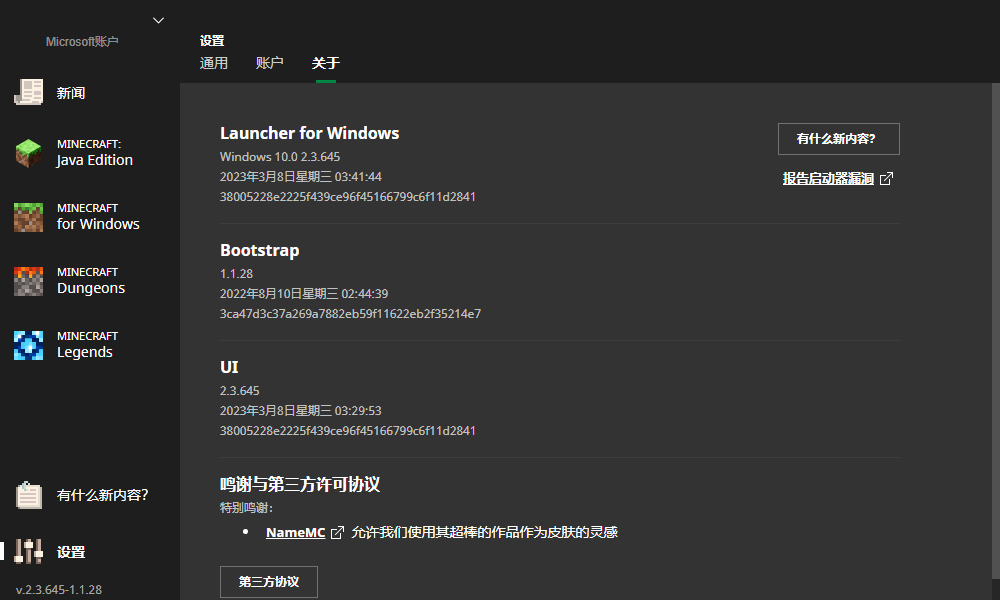Click the UI heading
The width and height of the screenshot is (1000, 600).
pyautogui.click(x=229, y=367)
